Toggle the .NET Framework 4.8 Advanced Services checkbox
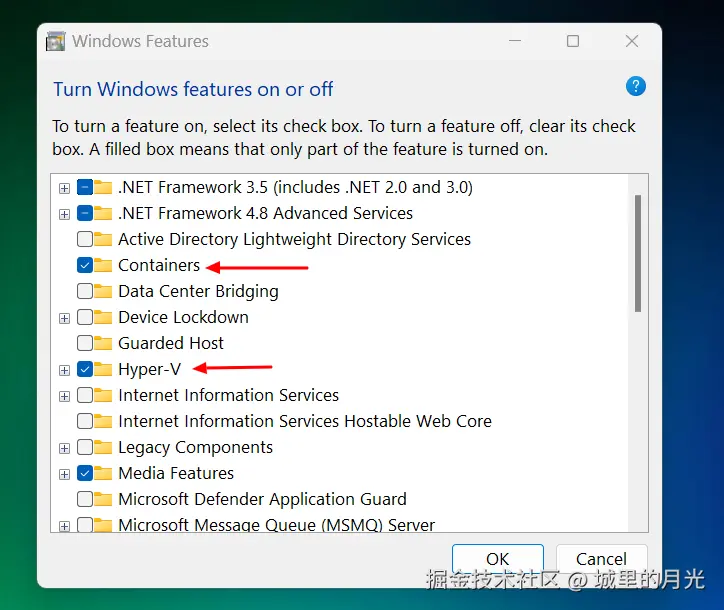The height and width of the screenshot is (610, 724). (x=85, y=213)
